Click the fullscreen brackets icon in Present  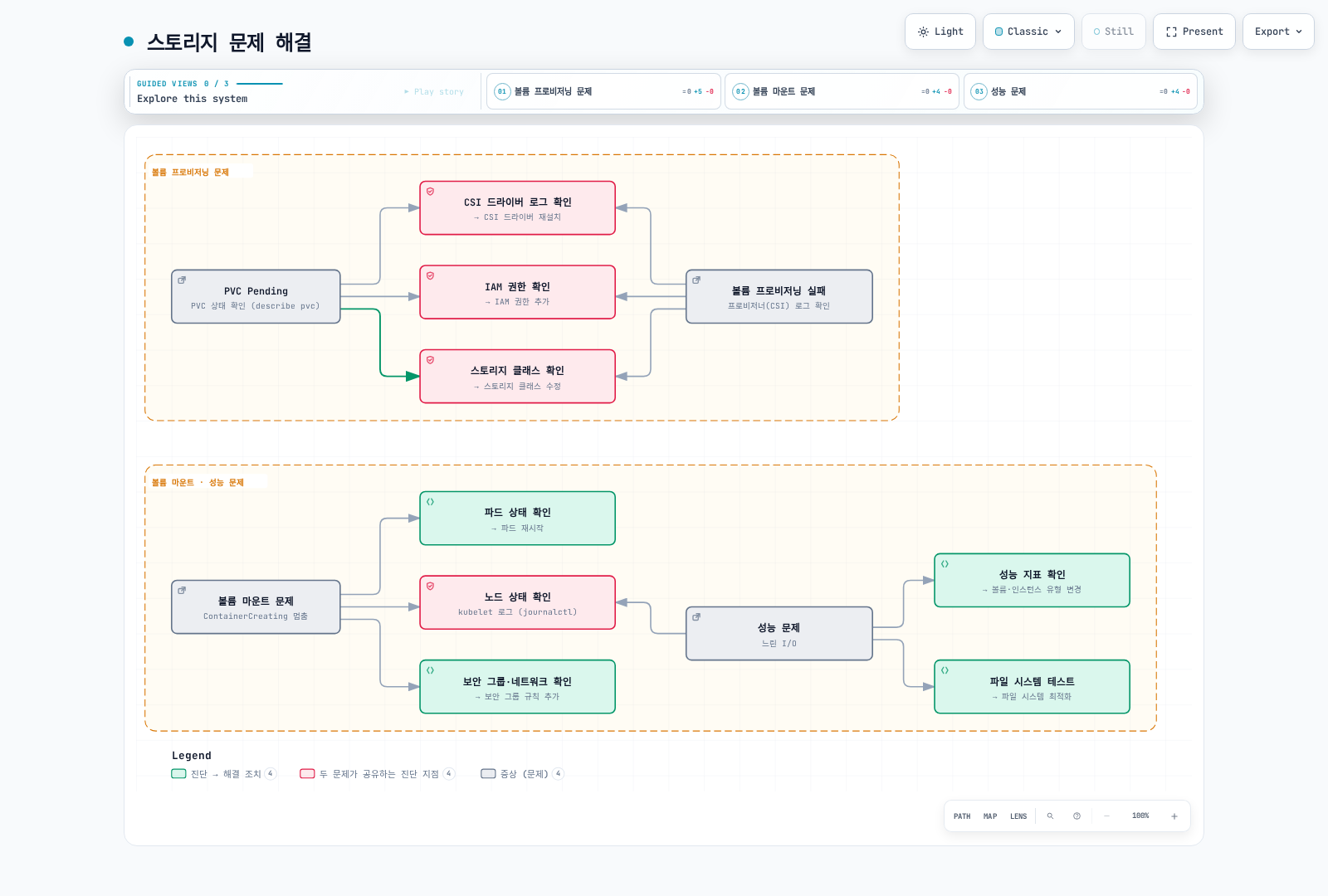tap(1171, 32)
